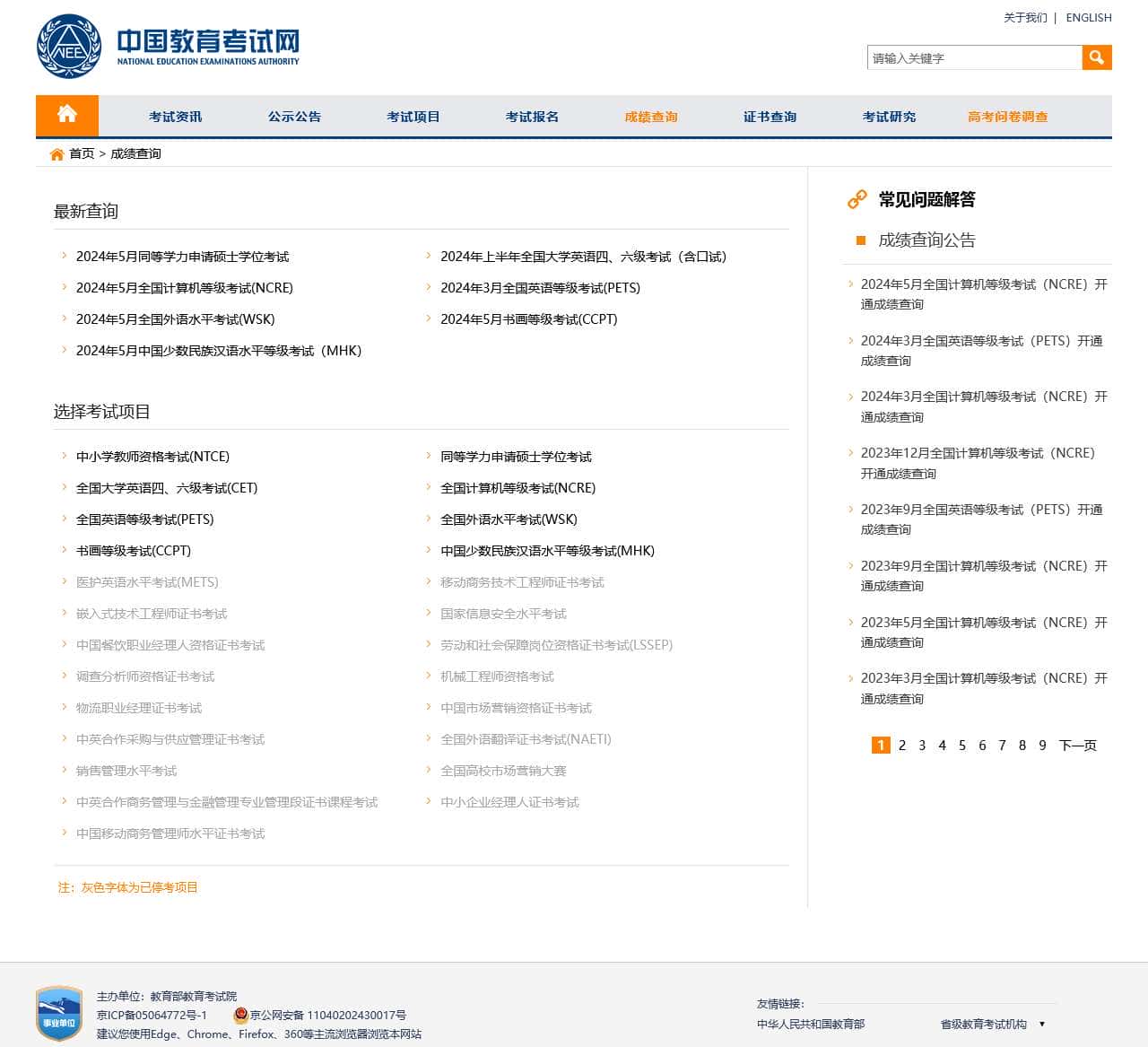Select 全国大学英语四、六级考试(CET)
1148x1047 pixels.
(x=166, y=487)
